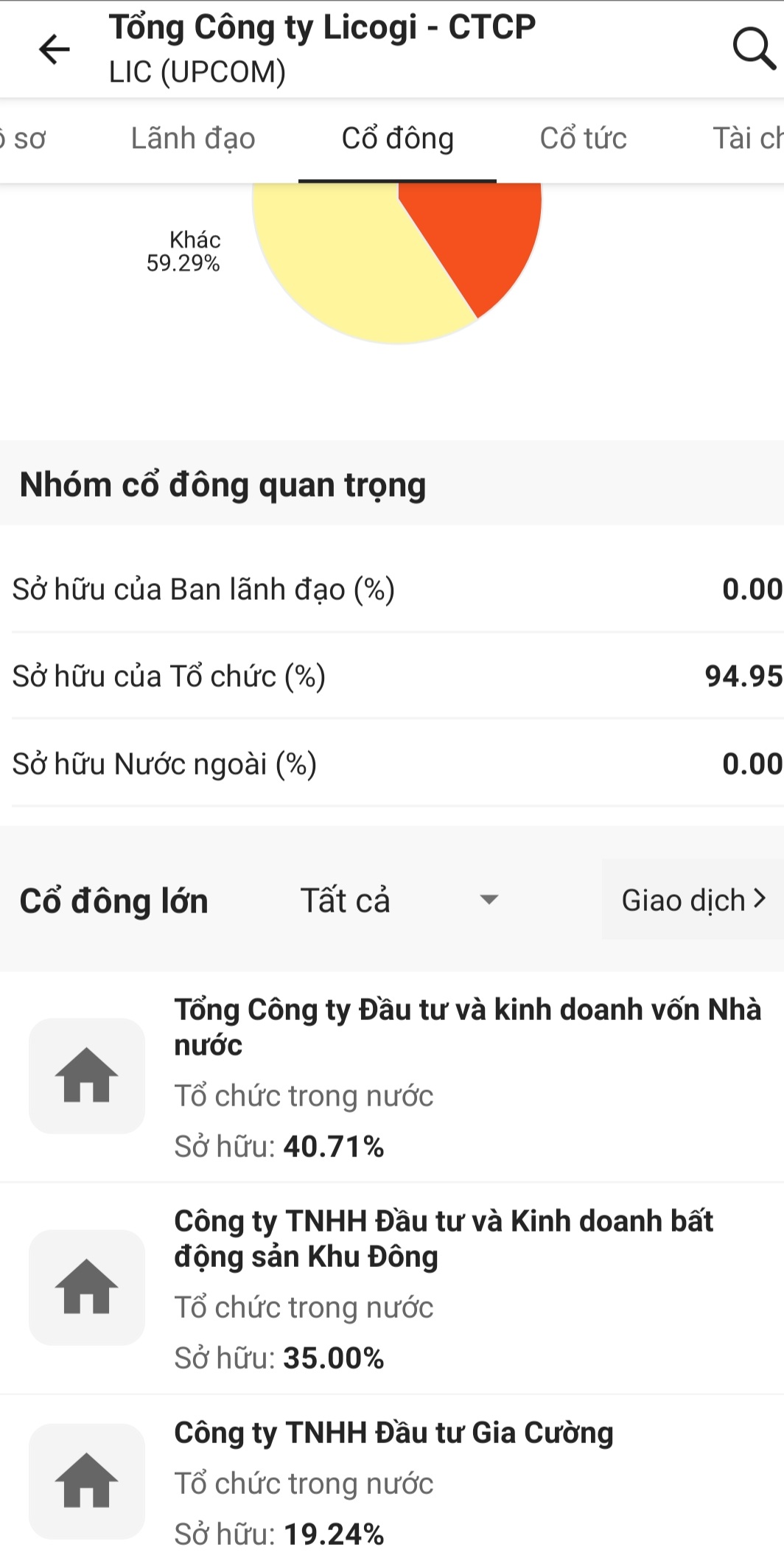Tap the chevron next to Giao dịch
Screen dimensions: 784x1561
coord(760,898)
